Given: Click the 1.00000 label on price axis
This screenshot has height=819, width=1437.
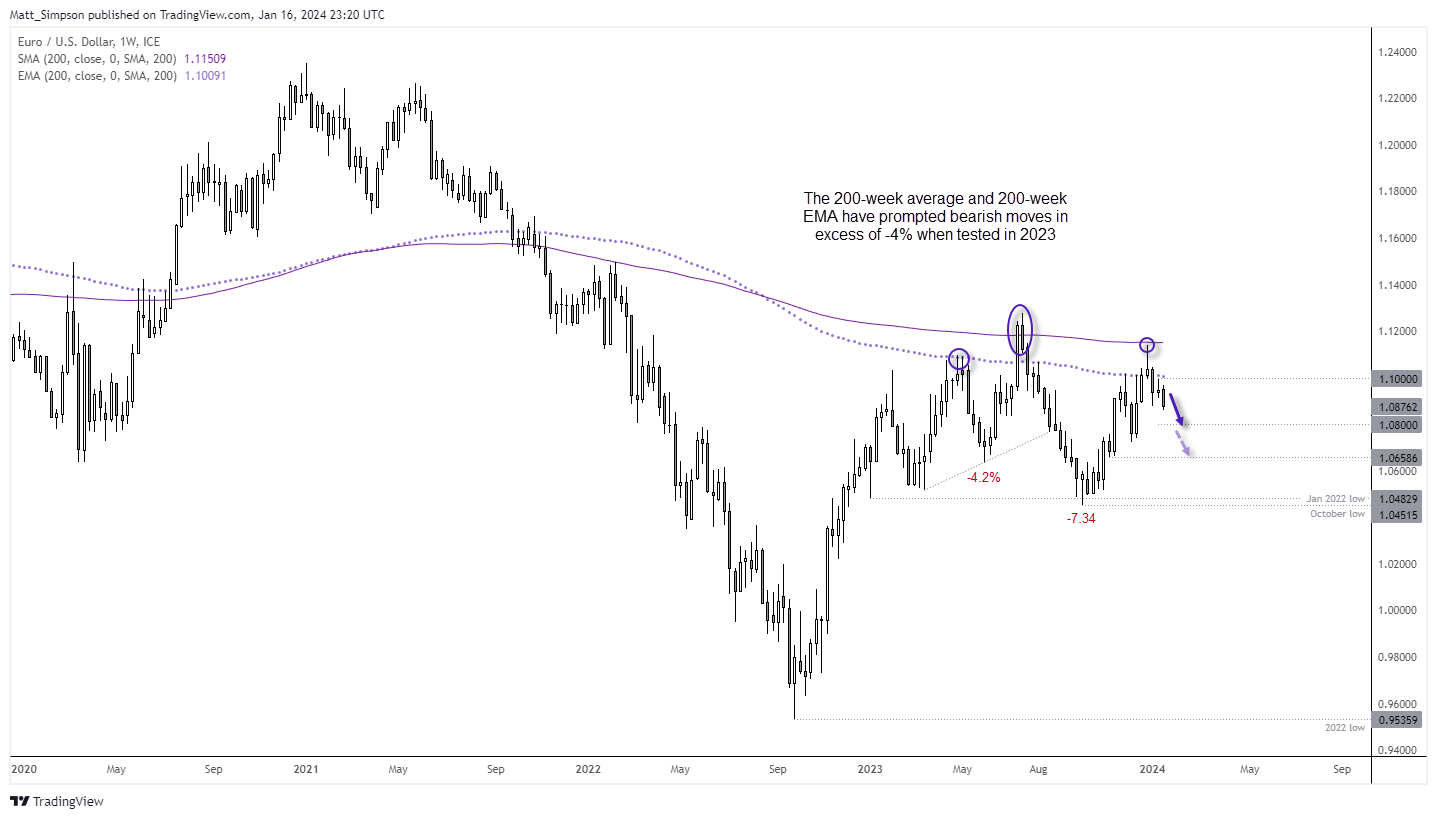Looking at the screenshot, I should click(1400, 610).
